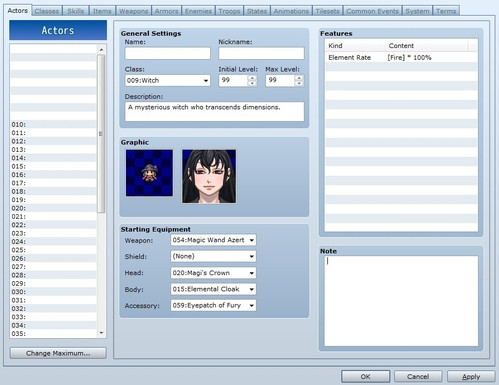Go to the Items tab
The height and width of the screenshot is (385, 499).
pyautogui.click(x=102, y=11)
